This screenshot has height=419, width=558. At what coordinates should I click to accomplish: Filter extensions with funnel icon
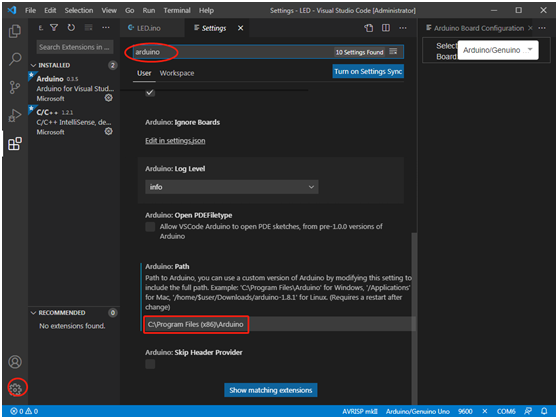tap(54, 27)
